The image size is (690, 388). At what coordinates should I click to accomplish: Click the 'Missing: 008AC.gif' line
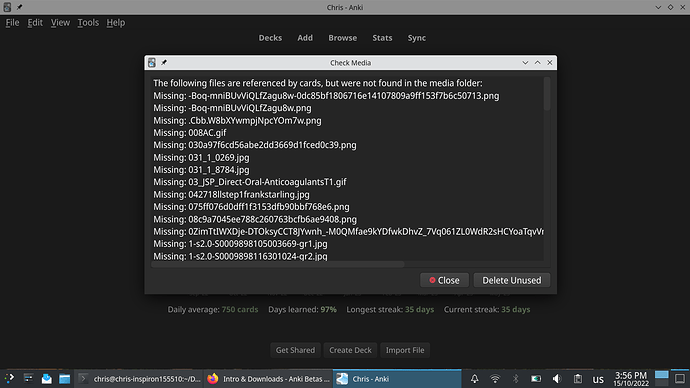[x=190, y=132]
